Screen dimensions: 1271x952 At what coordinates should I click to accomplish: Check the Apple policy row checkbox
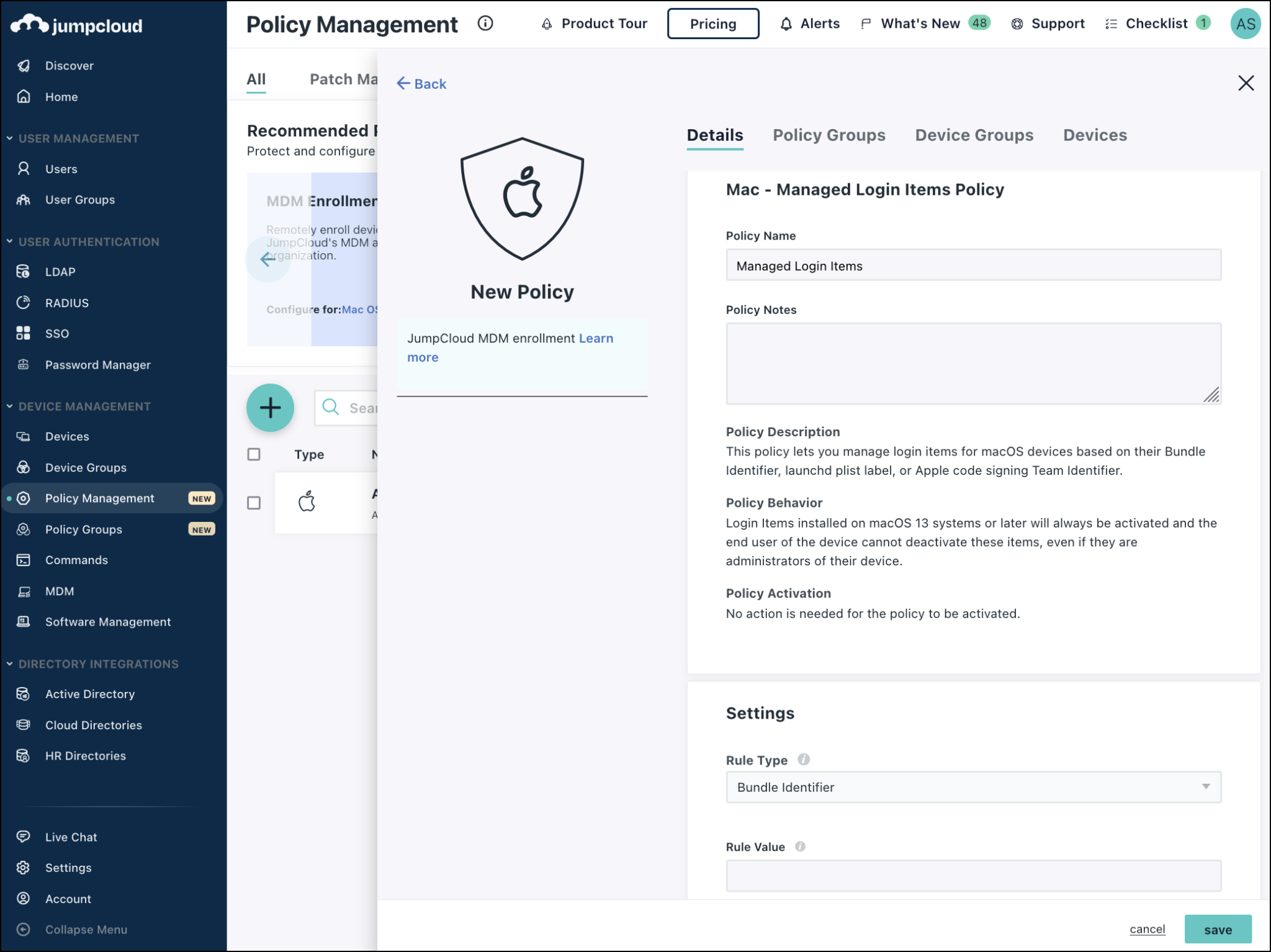point(253,503)
